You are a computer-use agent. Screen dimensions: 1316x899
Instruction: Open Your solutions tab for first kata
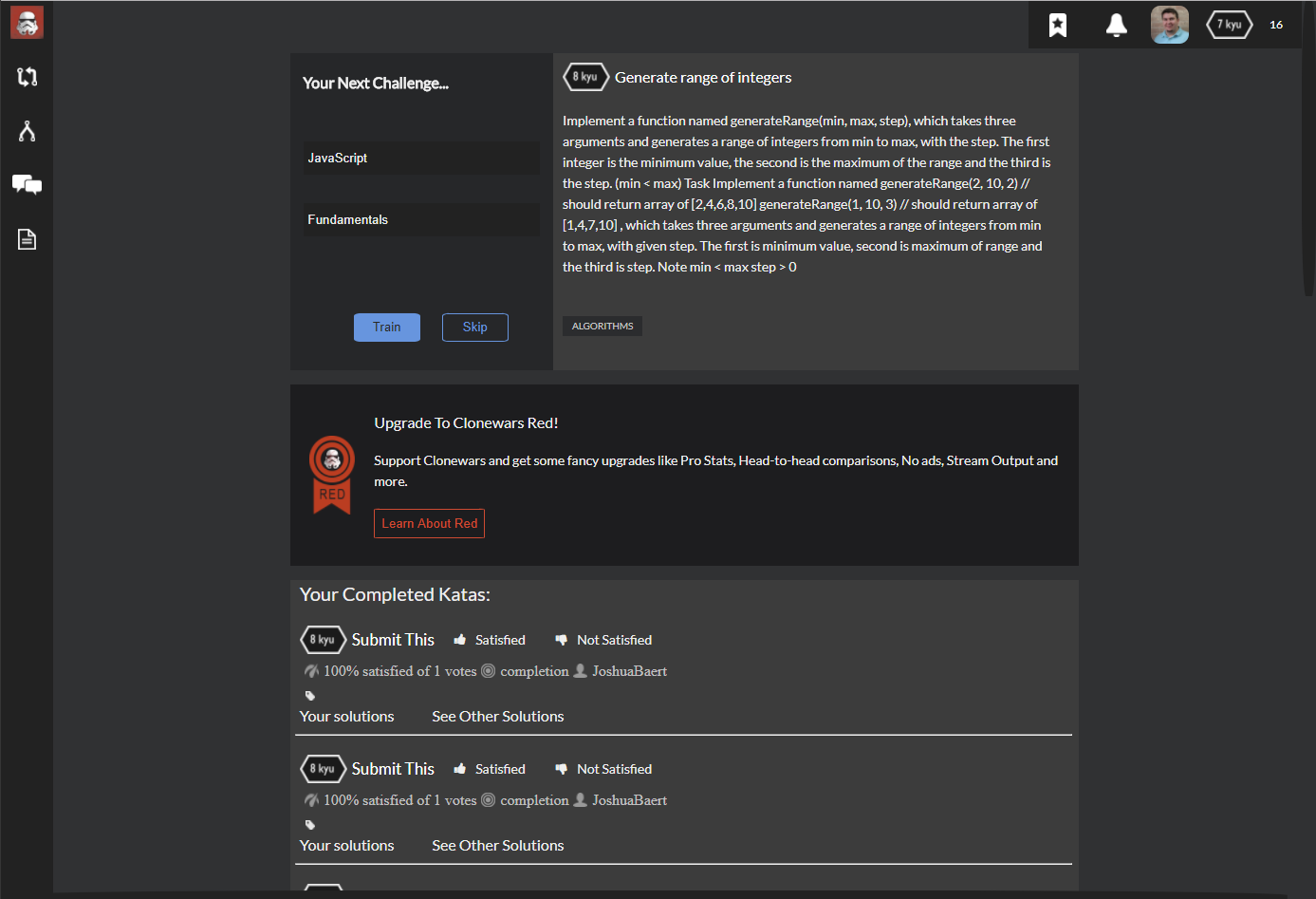tap(346, 717)
